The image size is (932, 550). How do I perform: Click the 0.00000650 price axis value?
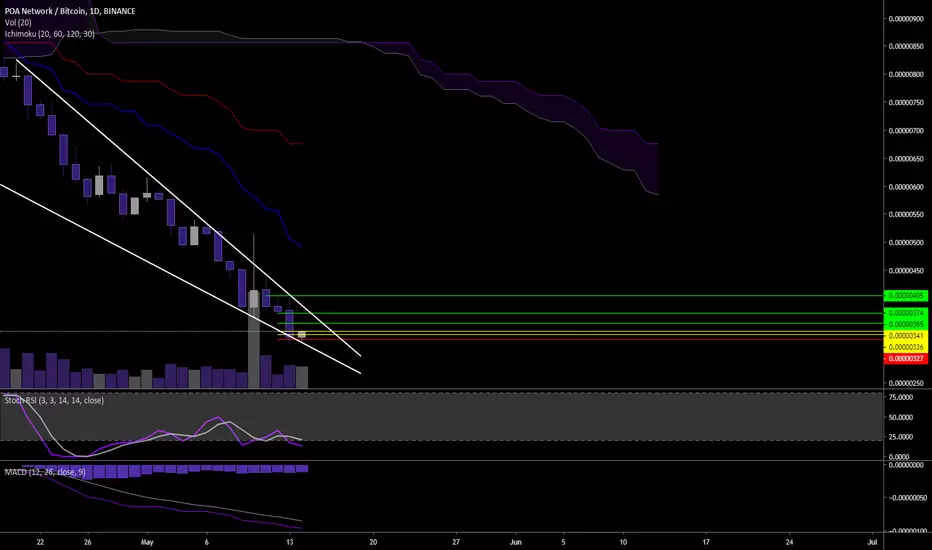(x=906, y=159)
